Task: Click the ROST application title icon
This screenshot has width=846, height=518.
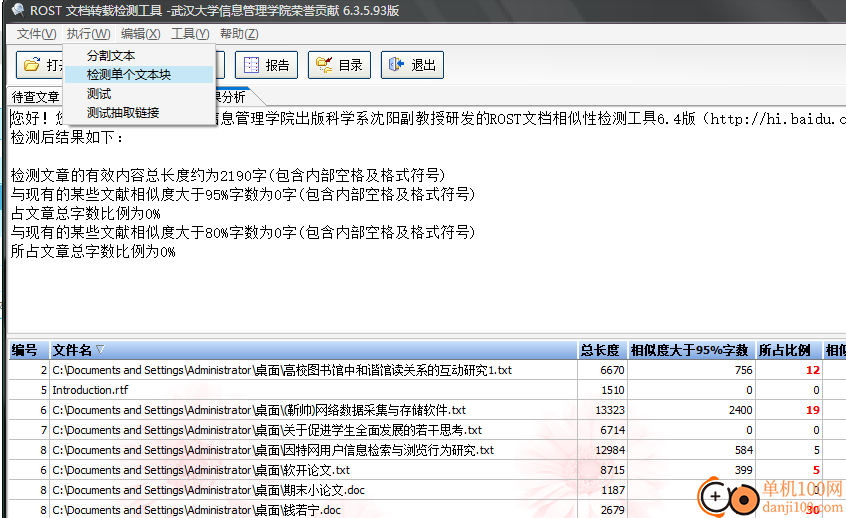Action: tap(18, 10)
